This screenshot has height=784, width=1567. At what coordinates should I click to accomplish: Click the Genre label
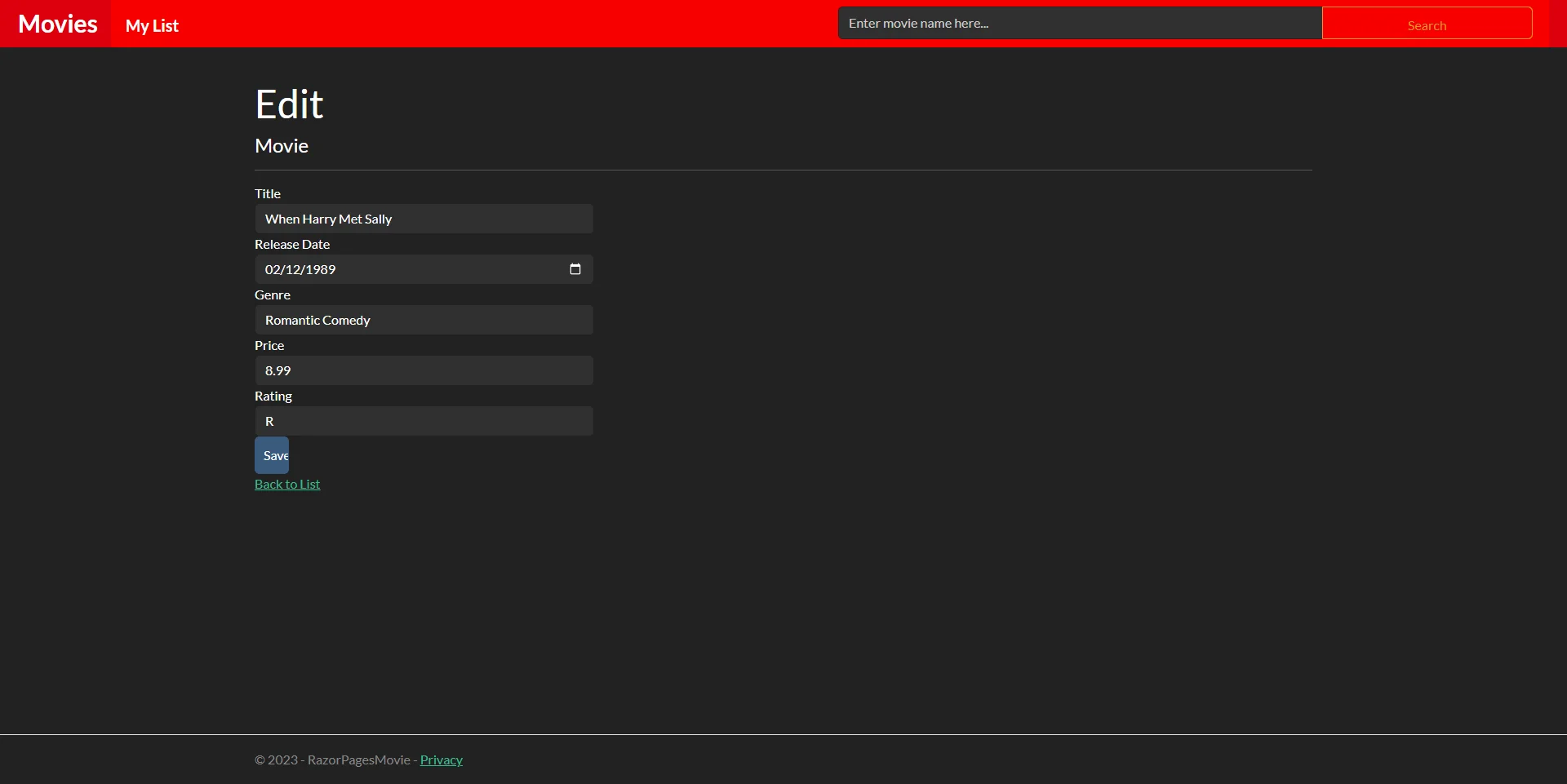point(273,295)
